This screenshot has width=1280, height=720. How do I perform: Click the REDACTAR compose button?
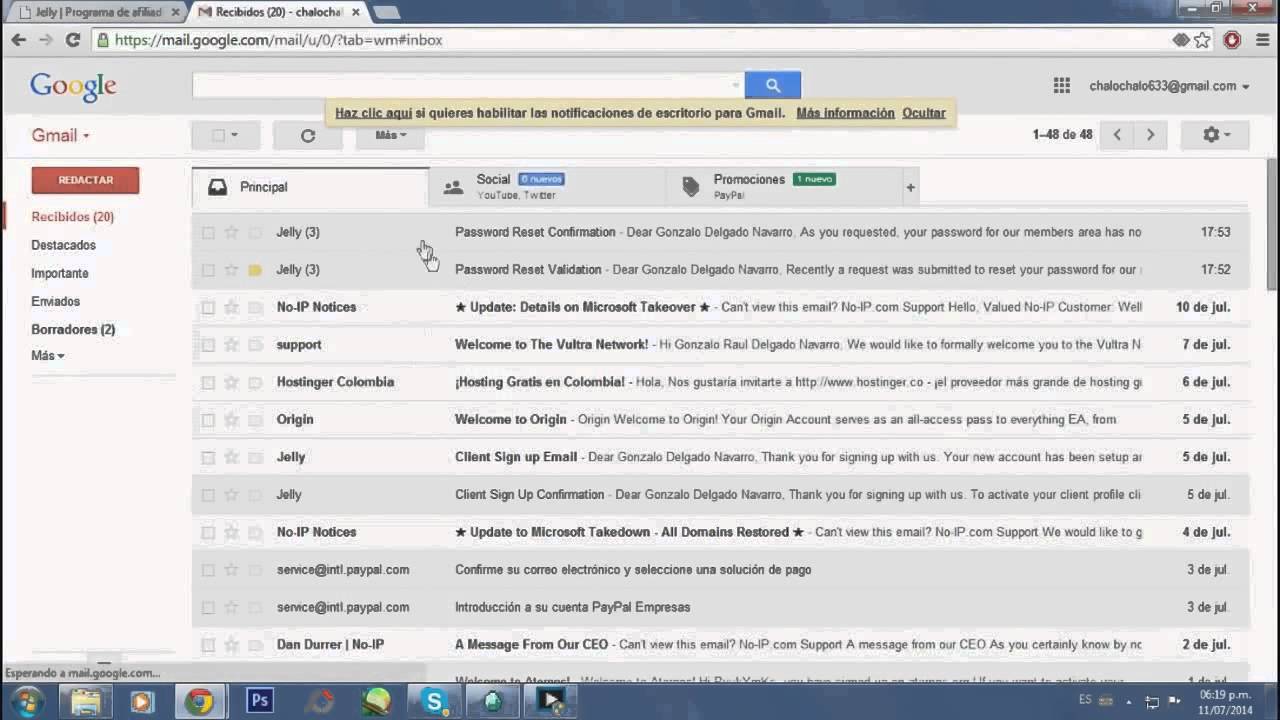[85, 180]
